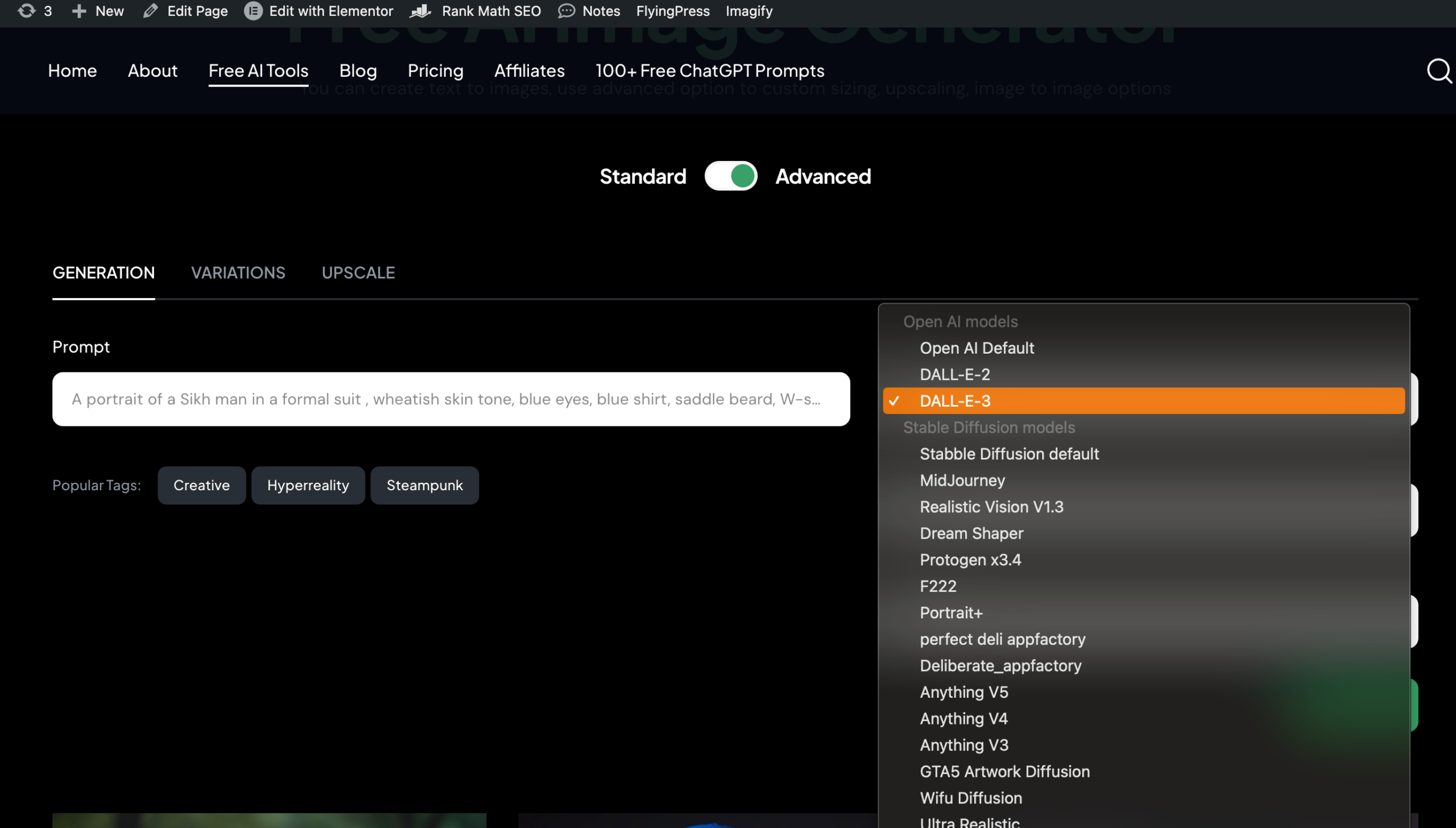Click the Creative tag button
Viewport: 1456px width, 828px height.
coord(201,486)
